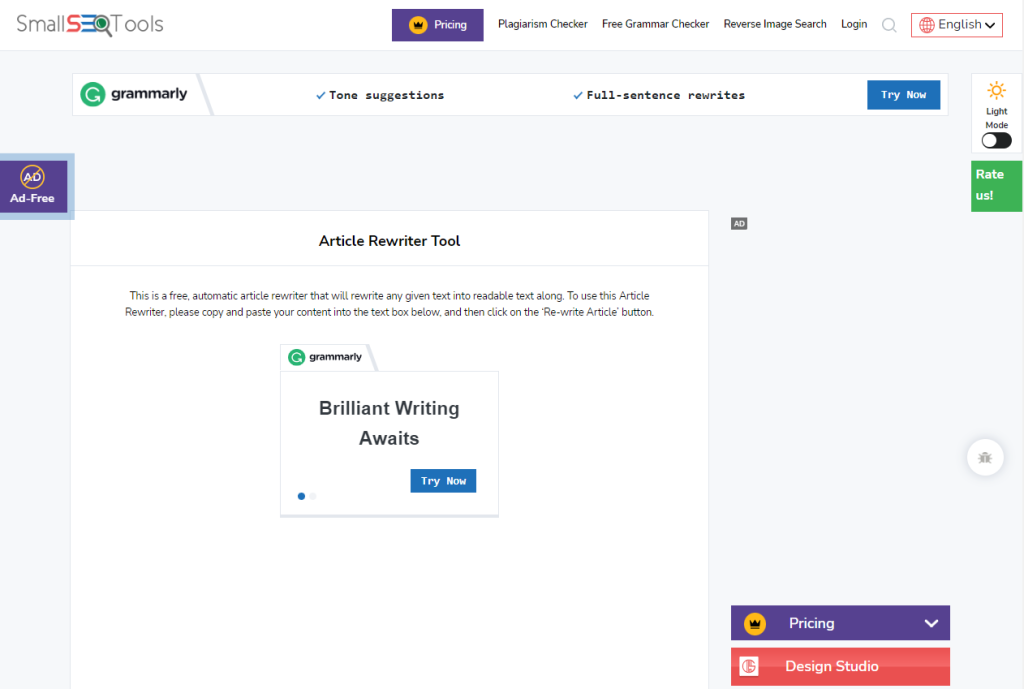Image resolution: width=1024 pixels, height=689 pixels.
Task: Click the Login link
Action: 854,24
